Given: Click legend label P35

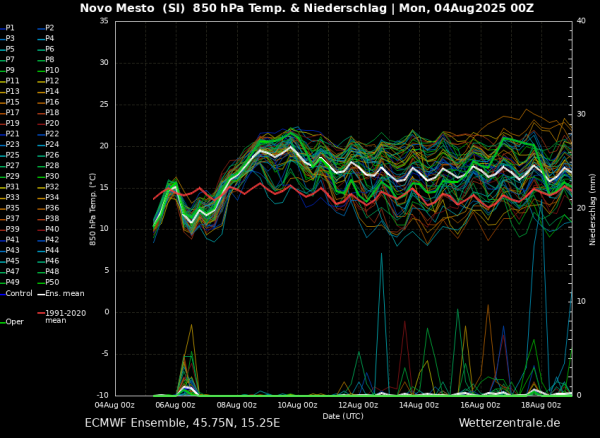Looking at the screenshot, I should tap(12, 208).
